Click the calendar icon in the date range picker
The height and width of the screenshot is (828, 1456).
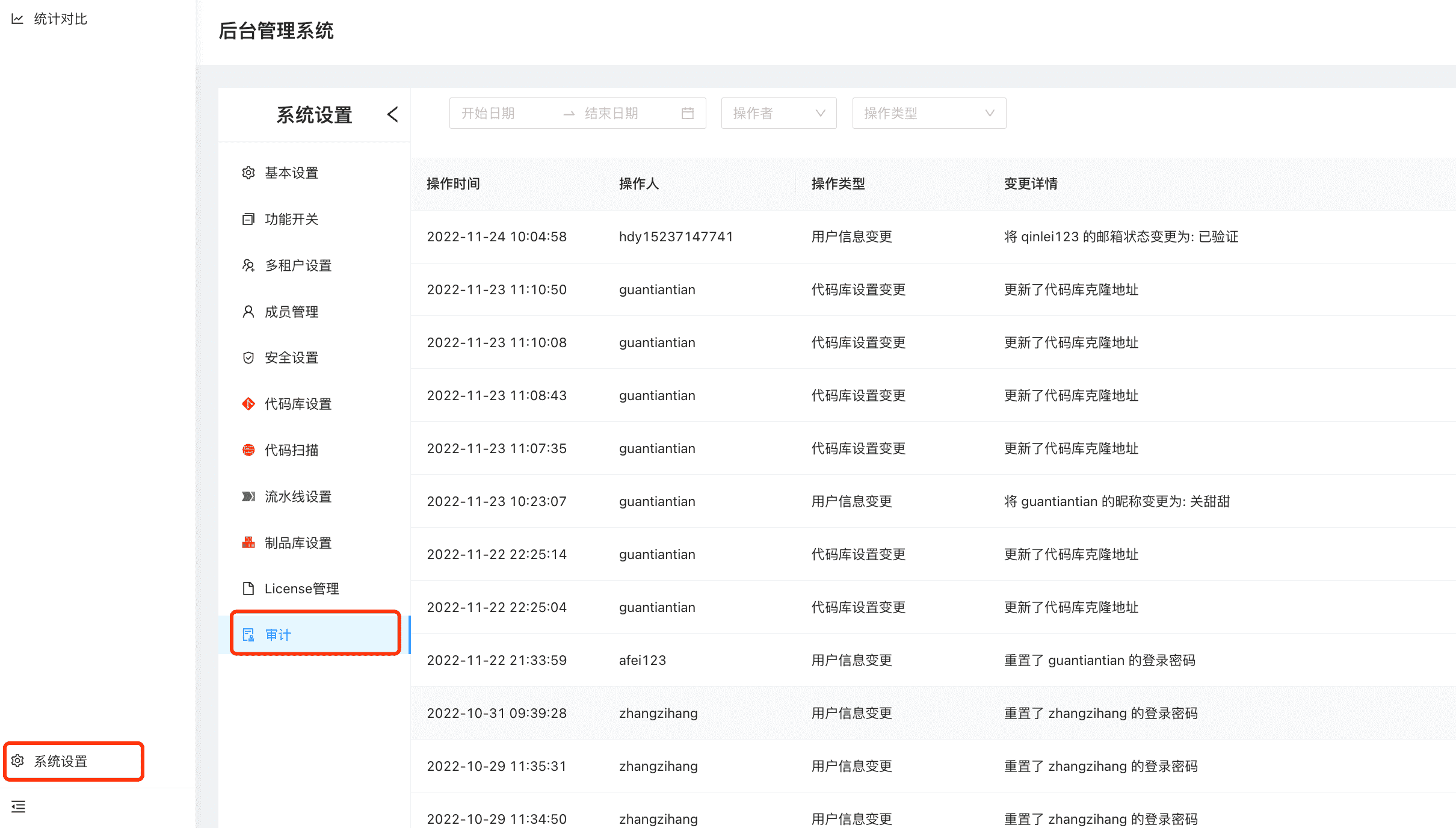tap(688, 113)
